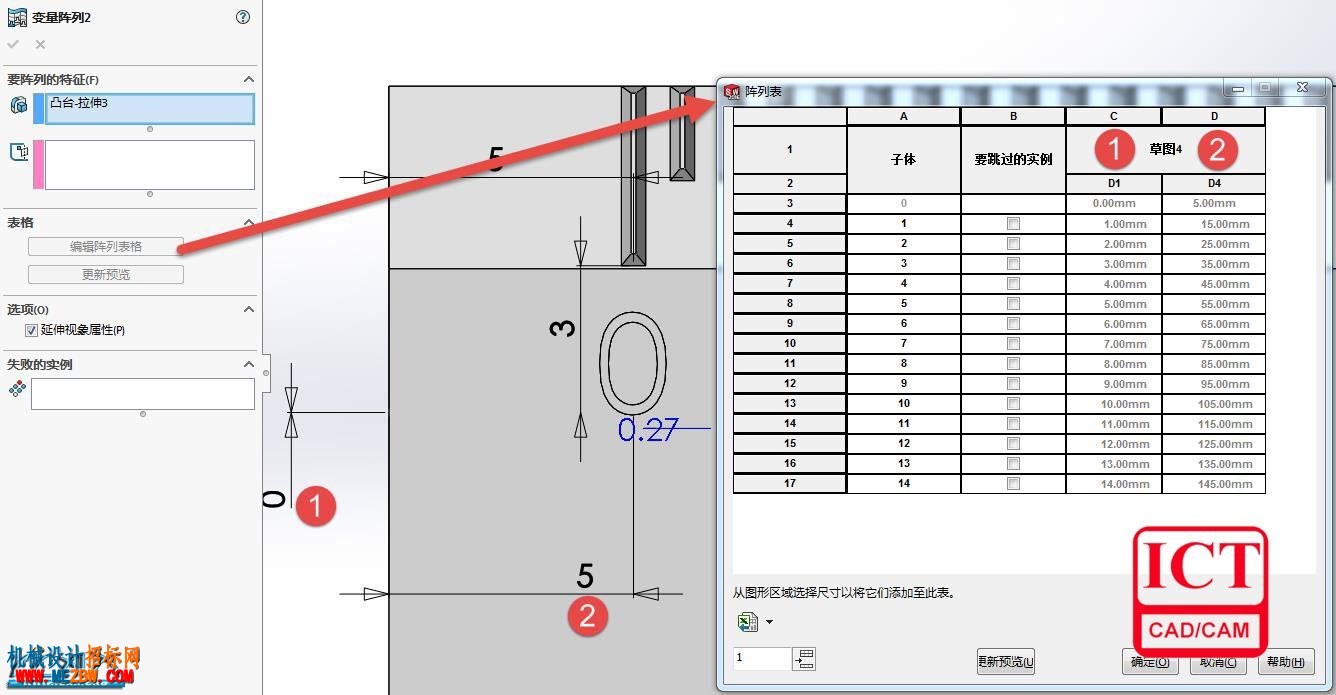The image size is (1336, 695).
Task: Click the 14.00mm cell
Action: click(1114, 484)
